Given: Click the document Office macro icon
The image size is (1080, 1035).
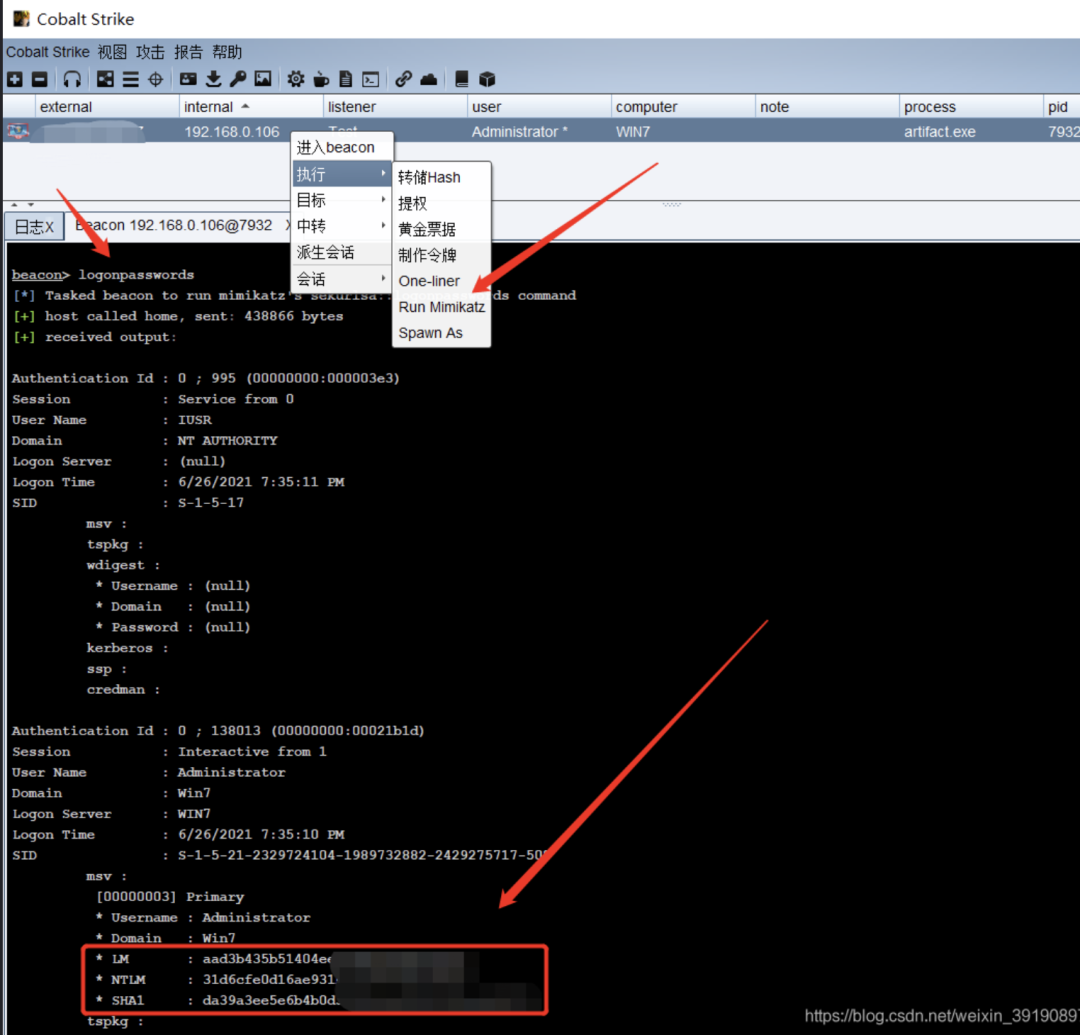Looking at the screenshot, I should tap(346, 79).
